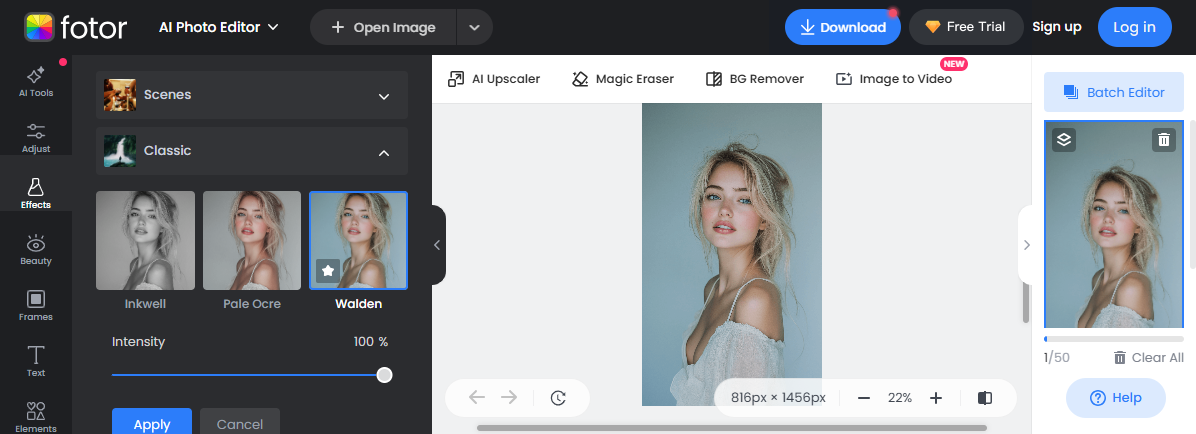
Task: Expand the Scenes effects category
Action: click(x=252, y=95)
